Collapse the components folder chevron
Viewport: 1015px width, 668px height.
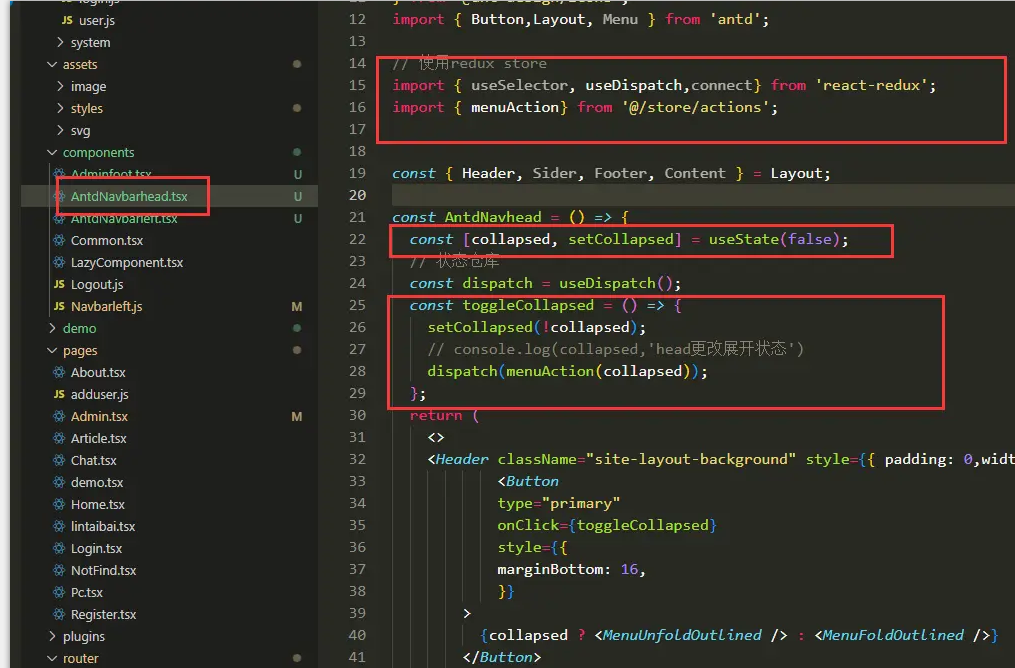52,153
